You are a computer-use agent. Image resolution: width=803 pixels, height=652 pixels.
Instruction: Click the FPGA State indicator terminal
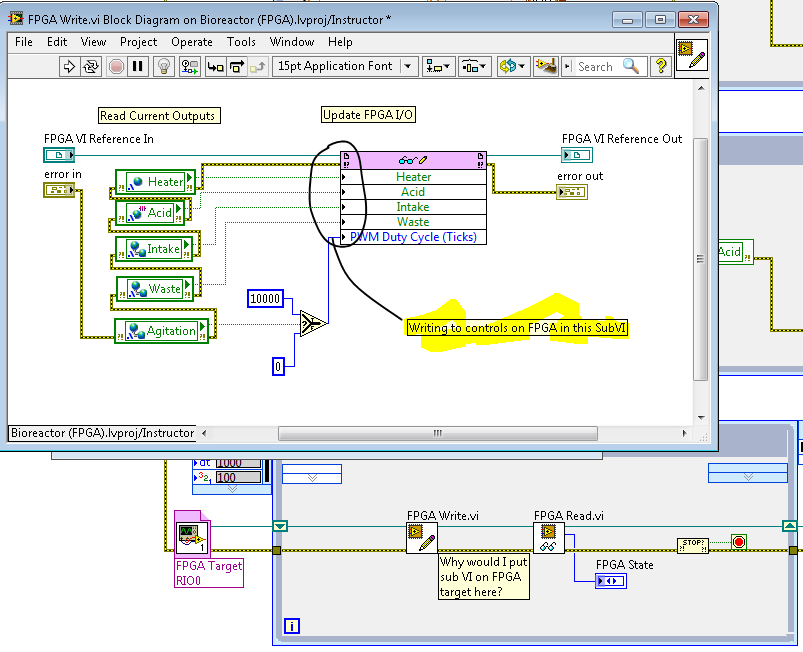coord(611,581)
